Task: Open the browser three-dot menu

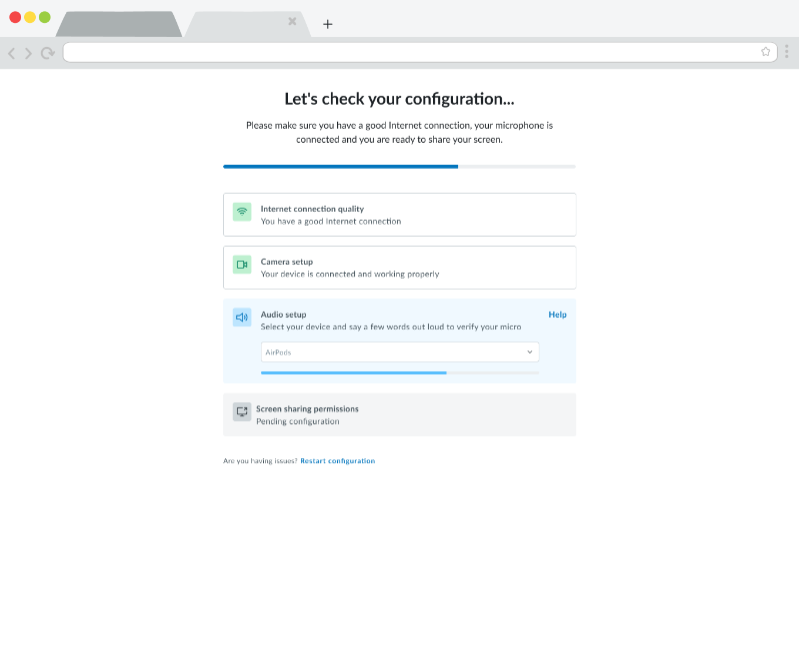Action: tap(787, 52)
